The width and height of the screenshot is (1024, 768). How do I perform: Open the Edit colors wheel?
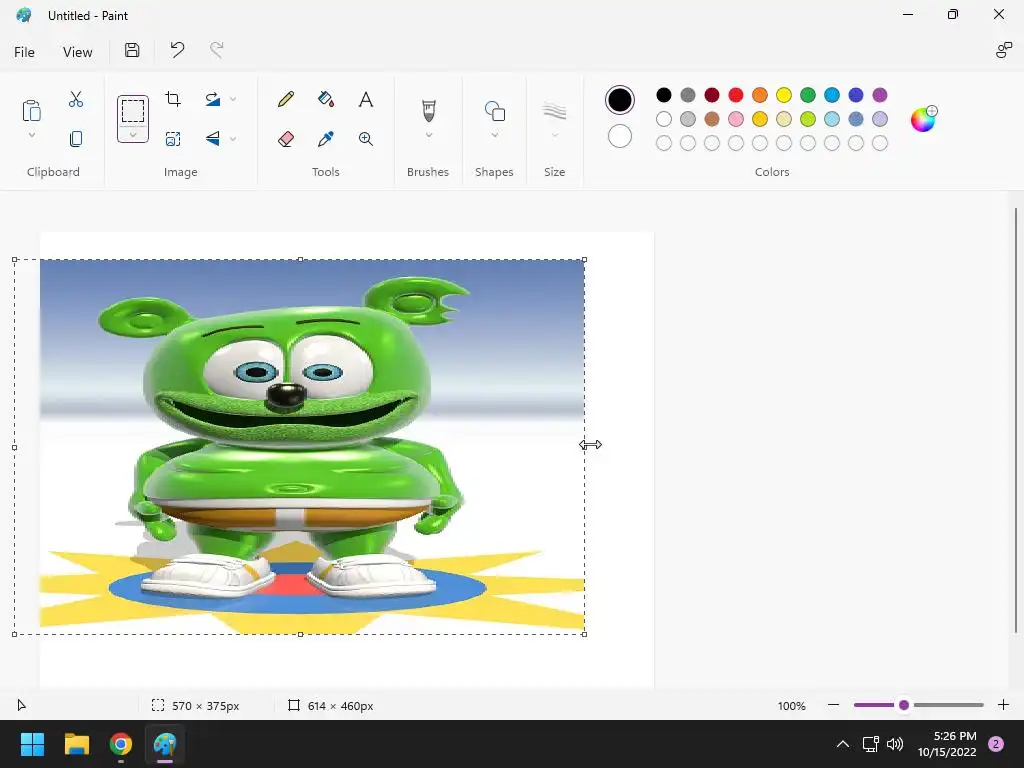[923, 119]
